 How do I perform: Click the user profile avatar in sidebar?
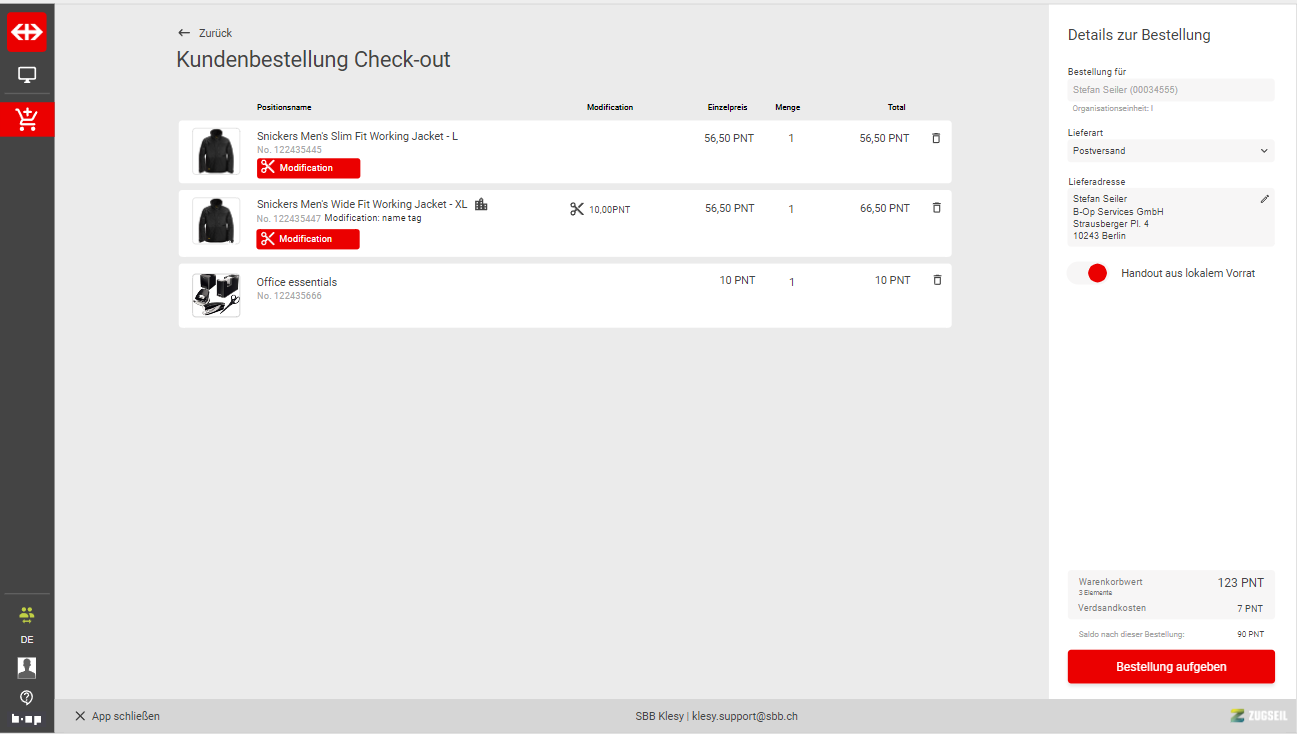click(x=27, y=667)
